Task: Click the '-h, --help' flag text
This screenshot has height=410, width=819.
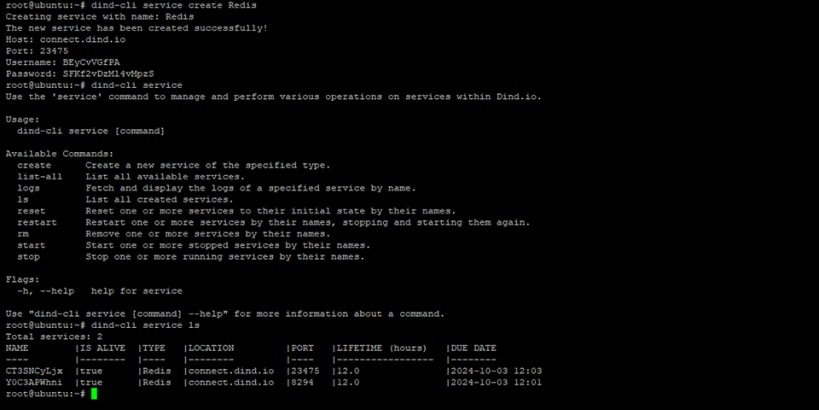Action: point(45,291)
